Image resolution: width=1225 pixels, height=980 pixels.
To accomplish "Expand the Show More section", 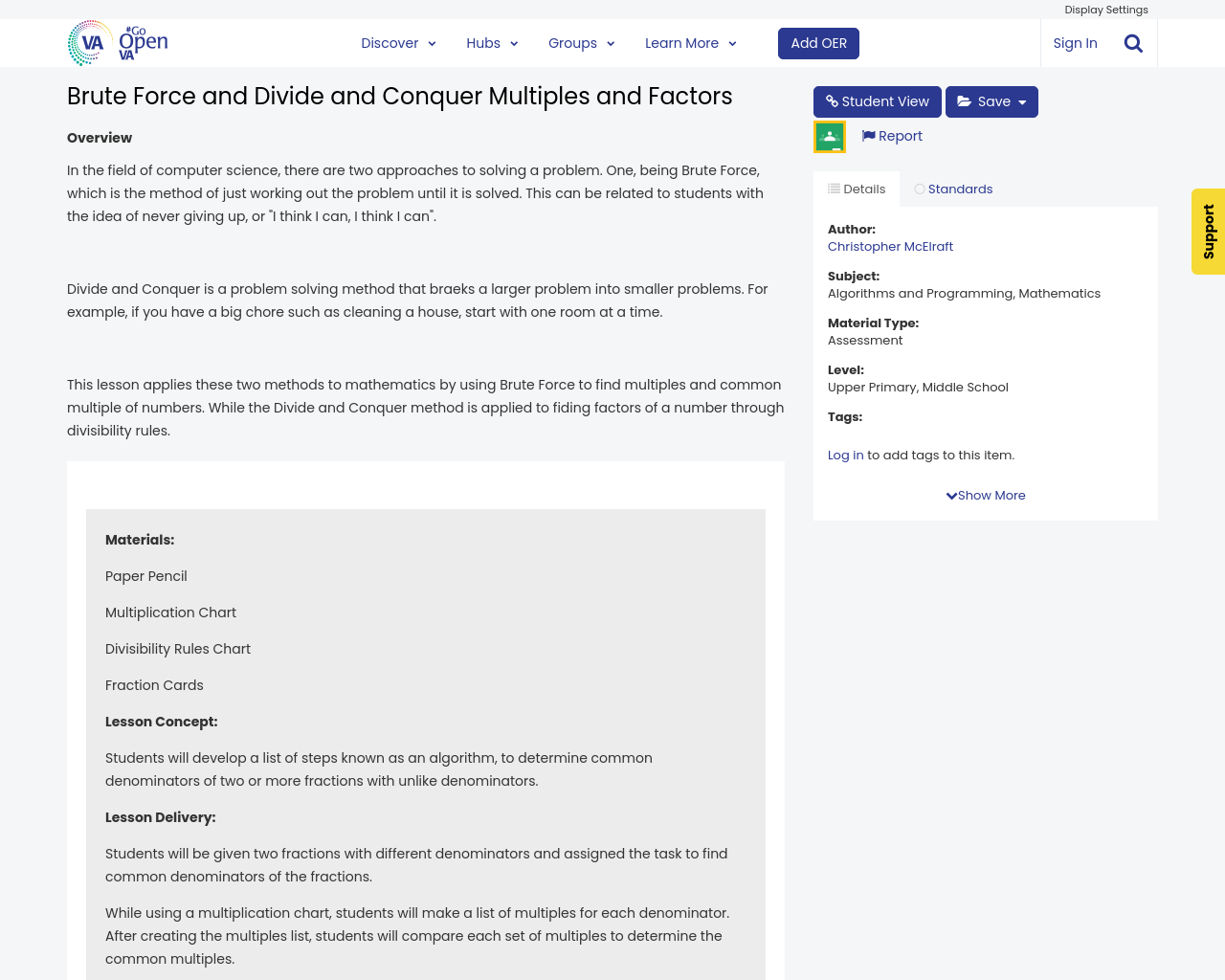I will [x=985, y=495].
